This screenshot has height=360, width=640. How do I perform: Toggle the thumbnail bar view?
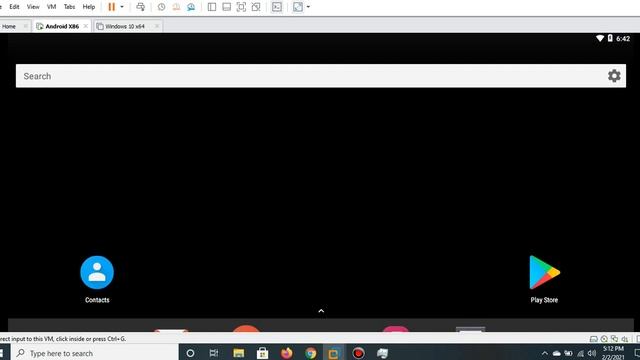tap(227, 7)
